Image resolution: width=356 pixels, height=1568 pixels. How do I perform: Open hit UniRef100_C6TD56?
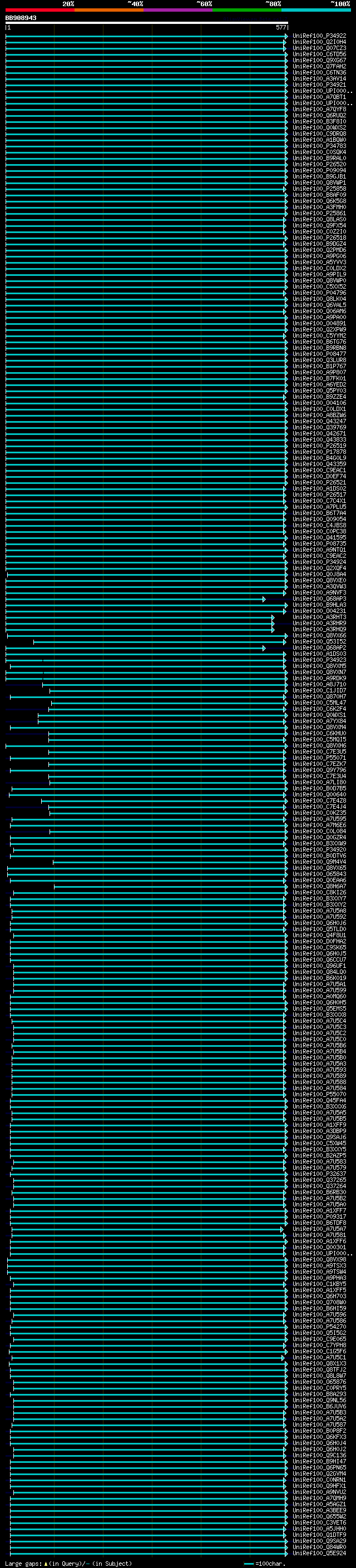click(319, 54)
